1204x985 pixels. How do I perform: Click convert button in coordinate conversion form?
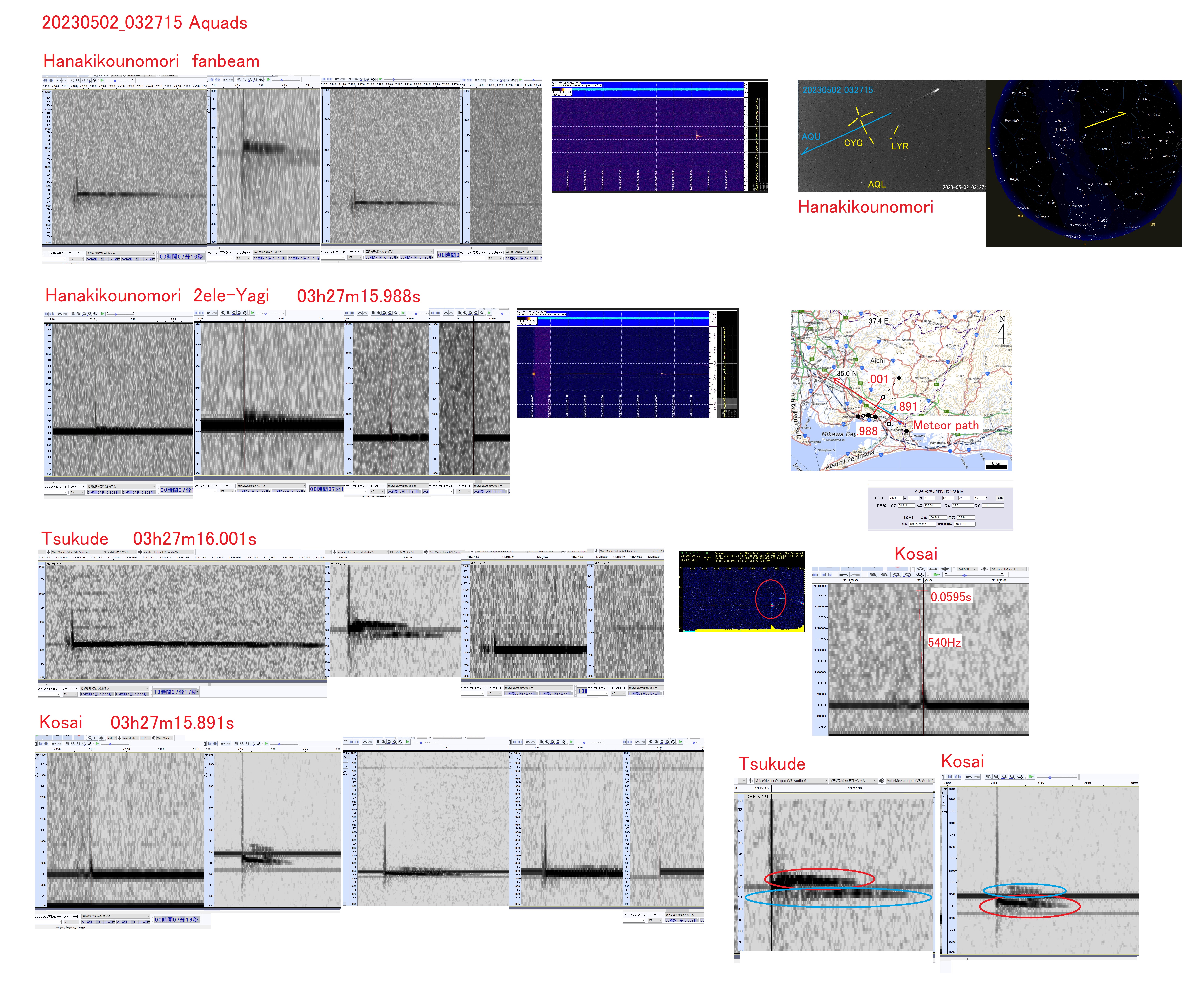(1000, 498)
